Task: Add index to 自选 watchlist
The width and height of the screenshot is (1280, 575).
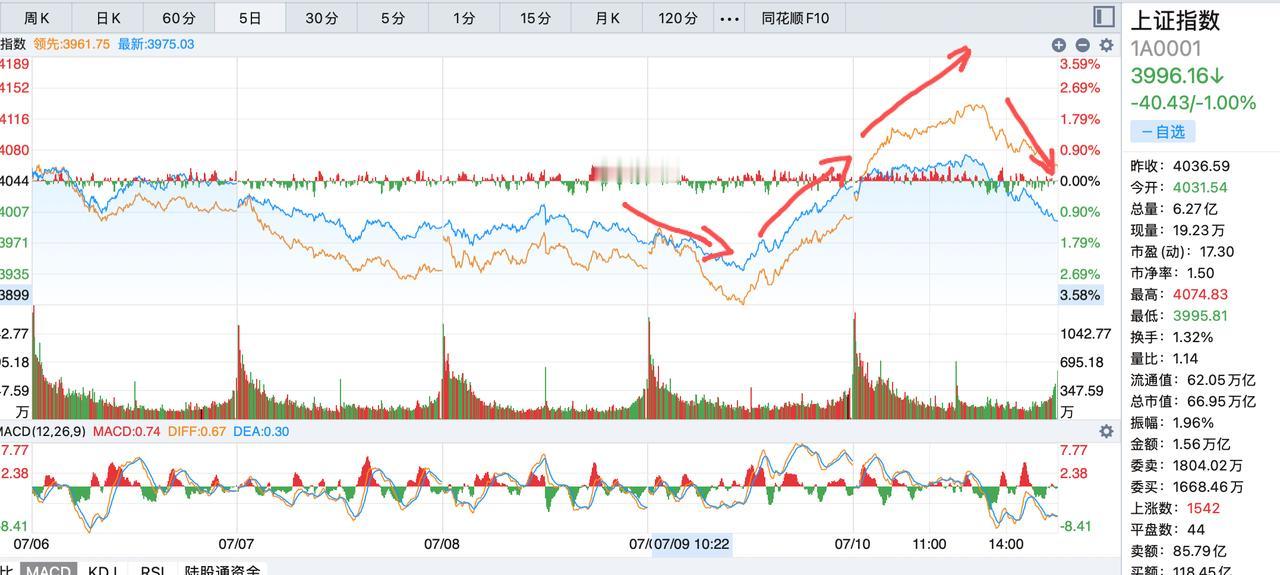Action: pyautogui.click(x=1163, y=131)
